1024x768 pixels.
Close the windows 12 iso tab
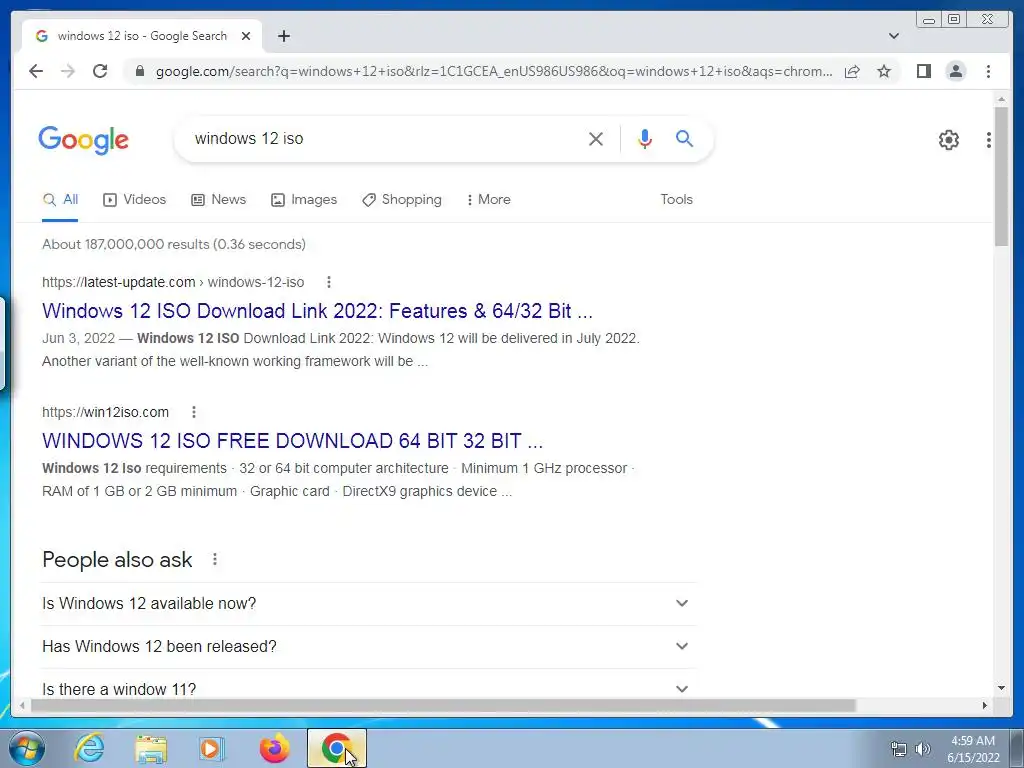[246, 36]
